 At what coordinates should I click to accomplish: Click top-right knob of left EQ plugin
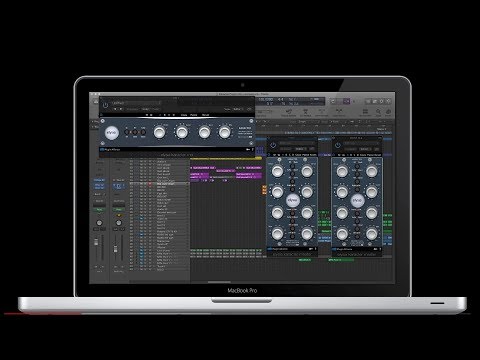coord(307,171)
